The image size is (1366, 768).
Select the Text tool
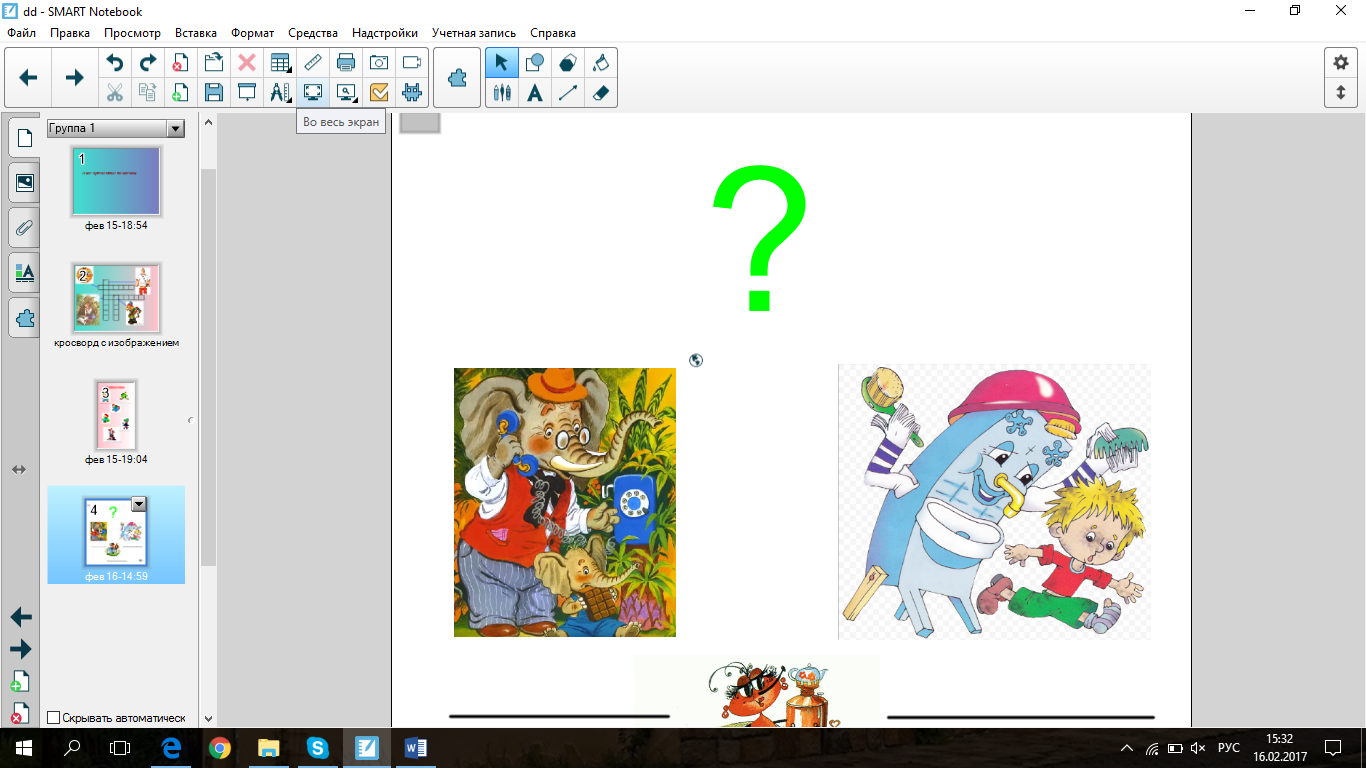pyautogui.click(x=535, y=93)
